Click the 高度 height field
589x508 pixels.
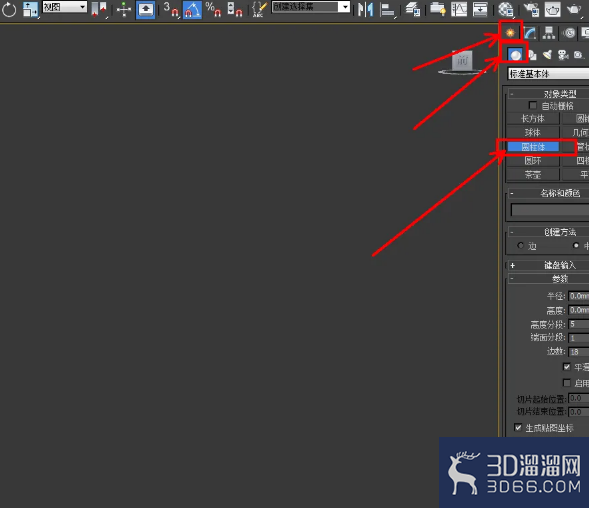pos(578,310)
